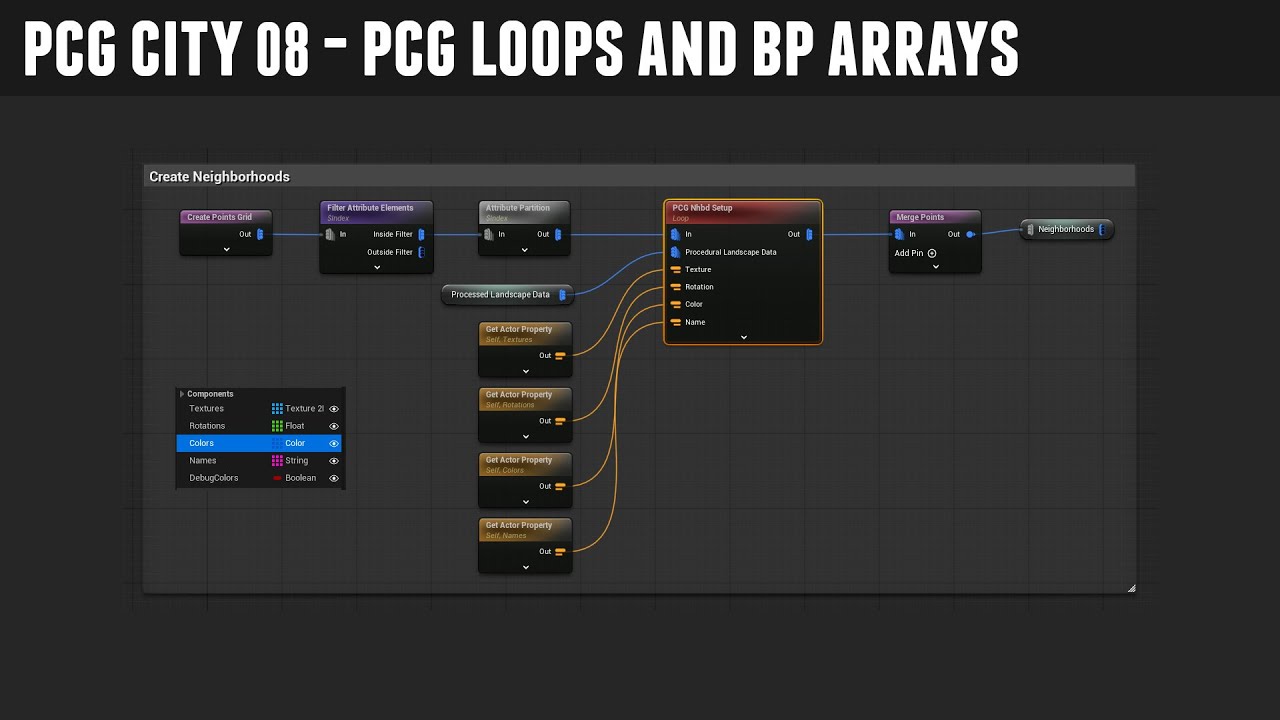Click the Components panel header
This screenshot has height=720, width=1280.
pyautogui.click(x=260, y=394)
